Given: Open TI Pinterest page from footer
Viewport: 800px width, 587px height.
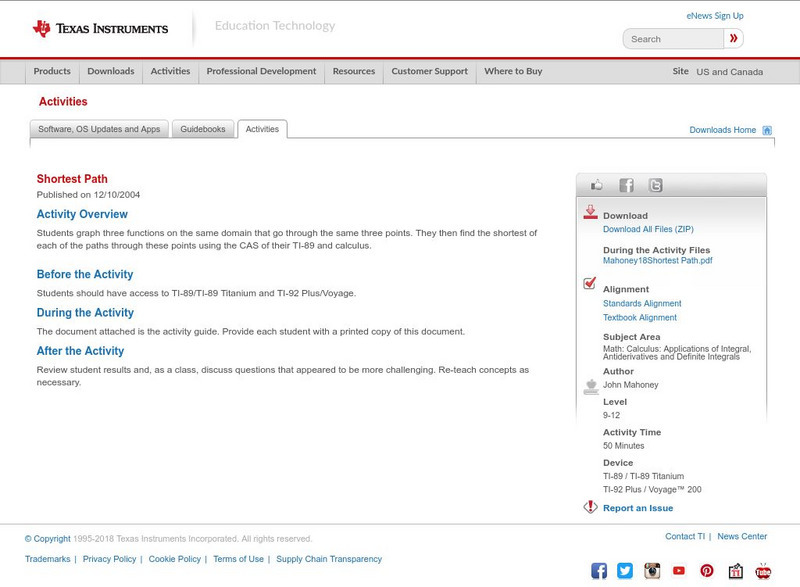Looking at the screenshot, I should [707, 571].
